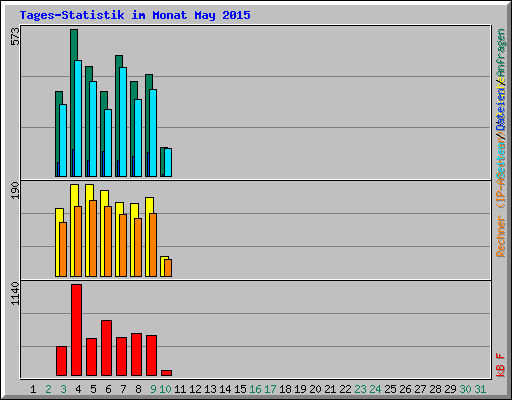Viewport: 512px width, 400px height.
Task: Click day number 18 on the x-axis
Action: (x=285, y=389)
